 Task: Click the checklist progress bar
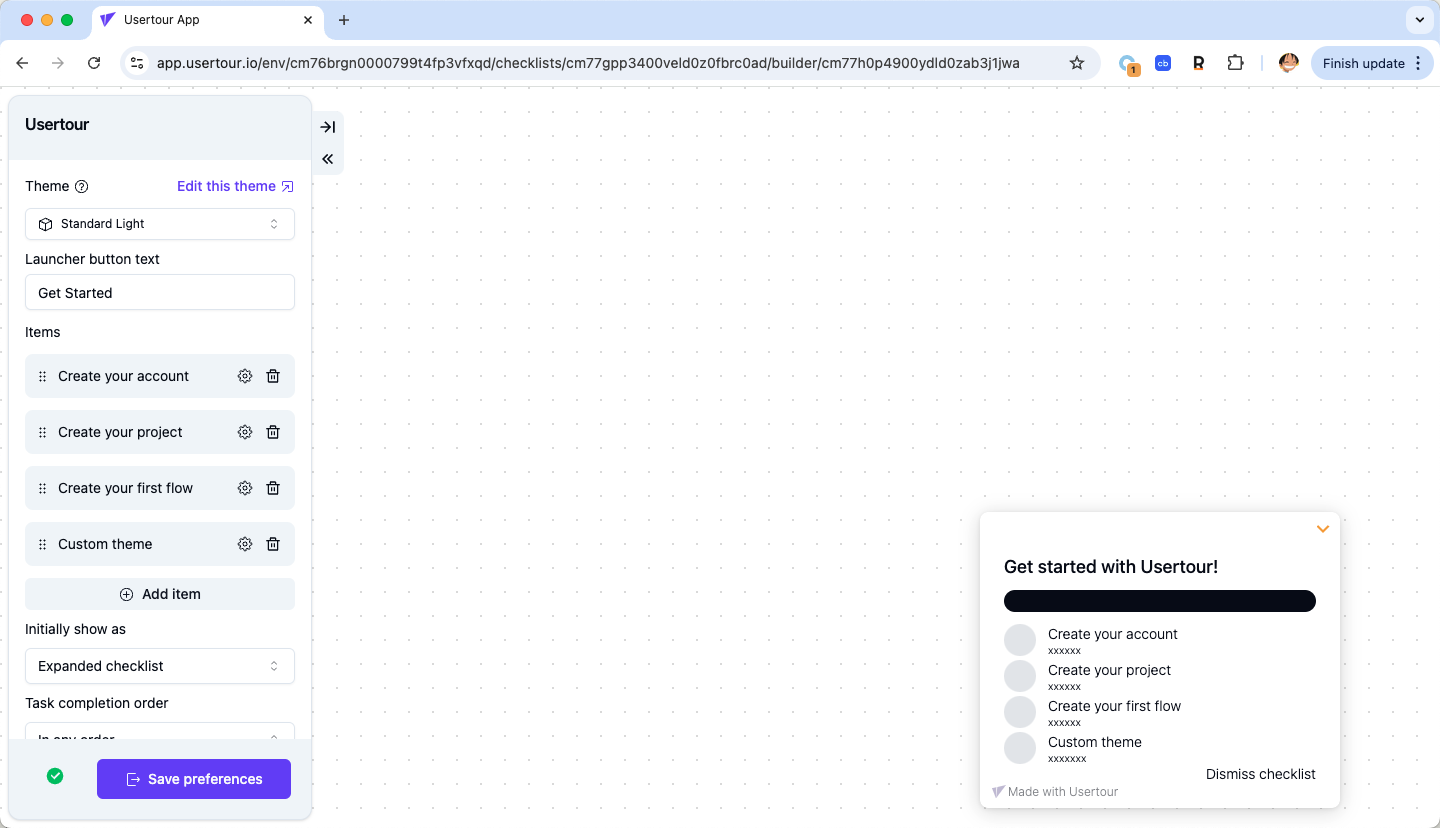(1160, 601)
